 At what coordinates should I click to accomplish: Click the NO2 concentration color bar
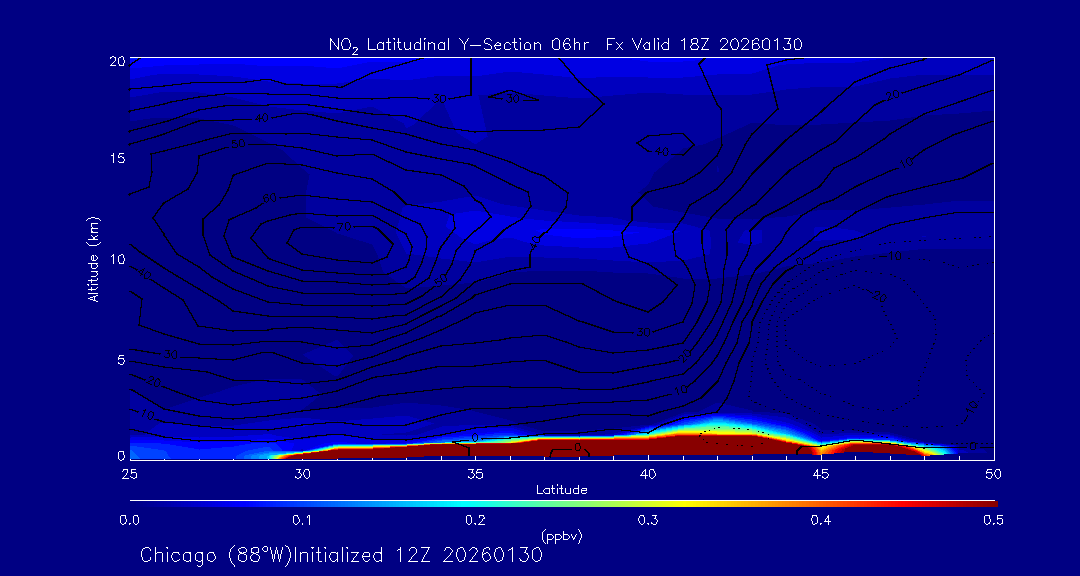pos(563,504)
